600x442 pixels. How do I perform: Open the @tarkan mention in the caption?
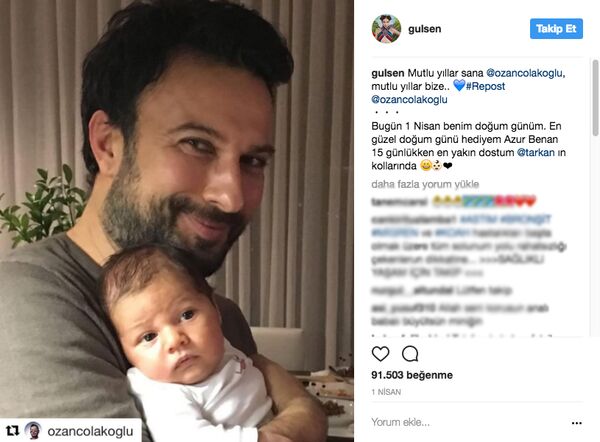pos(535,152)
